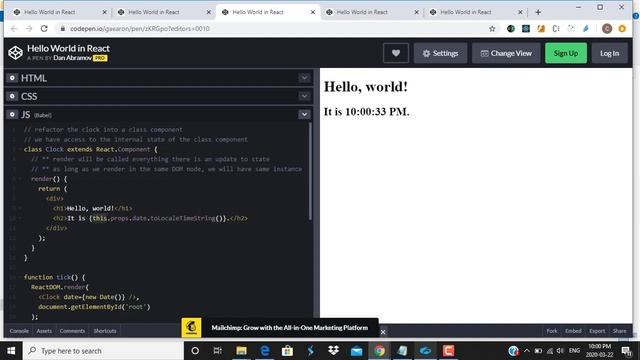Launch Microsoft Edge from taskbar
The image size is (640, 360).
(264, 351)
